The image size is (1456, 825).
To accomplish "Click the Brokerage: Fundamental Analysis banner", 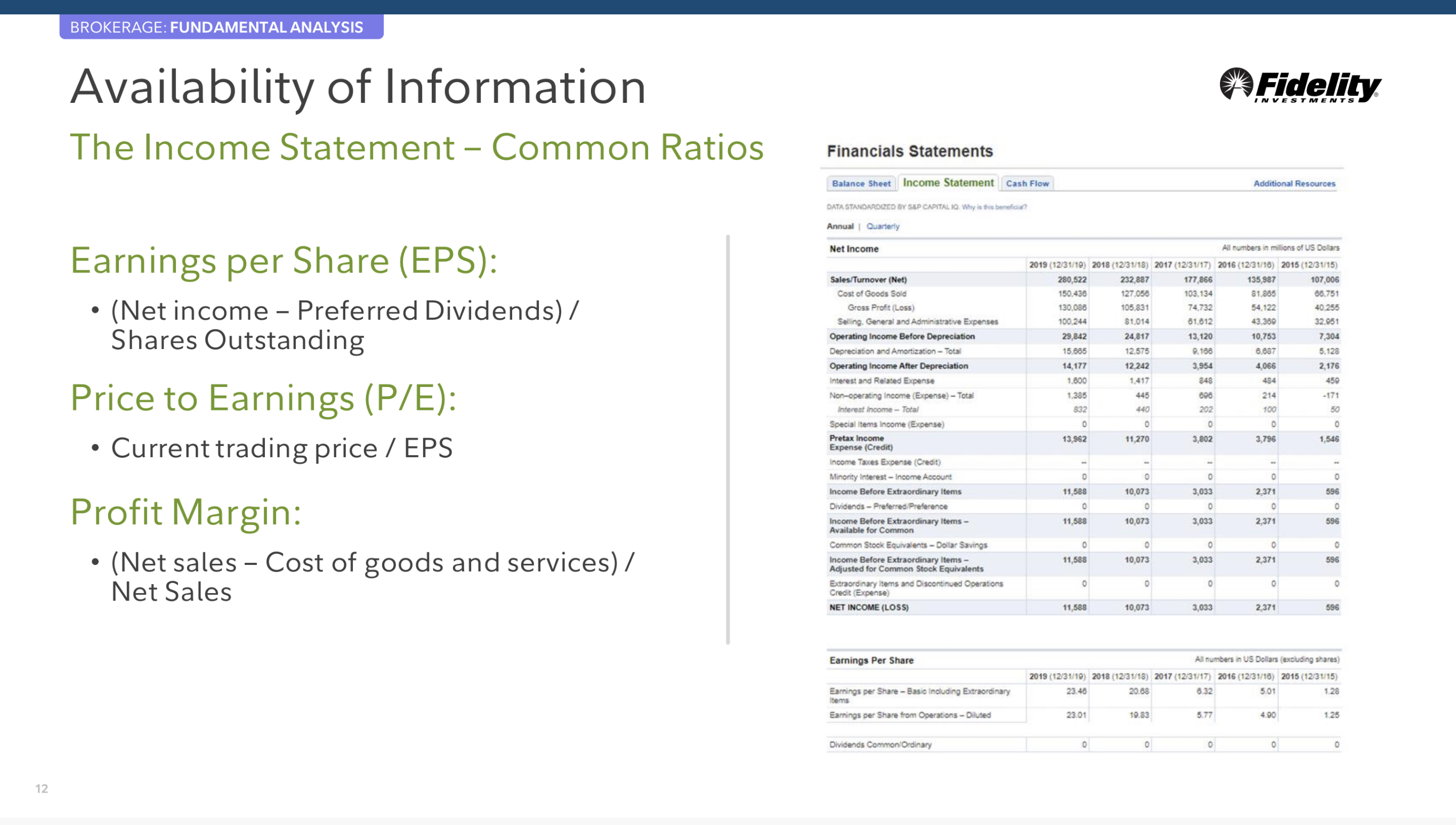I will (221, 27).
